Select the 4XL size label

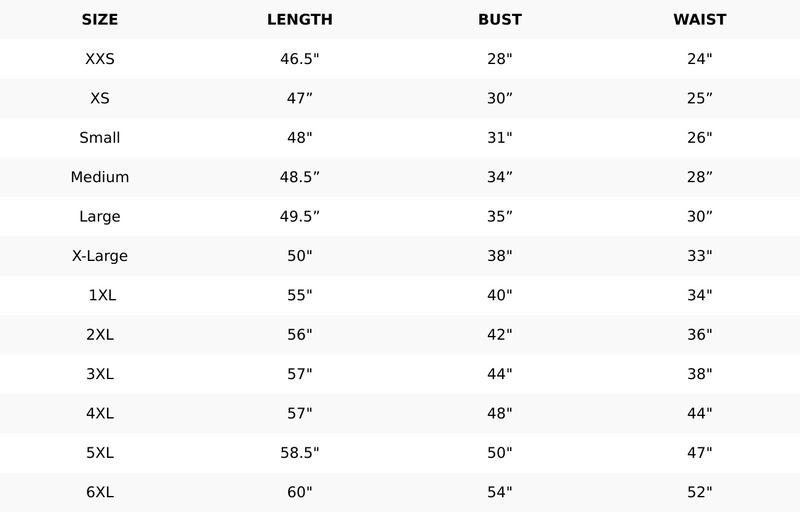pyautogui.click(x=100, y=413)
